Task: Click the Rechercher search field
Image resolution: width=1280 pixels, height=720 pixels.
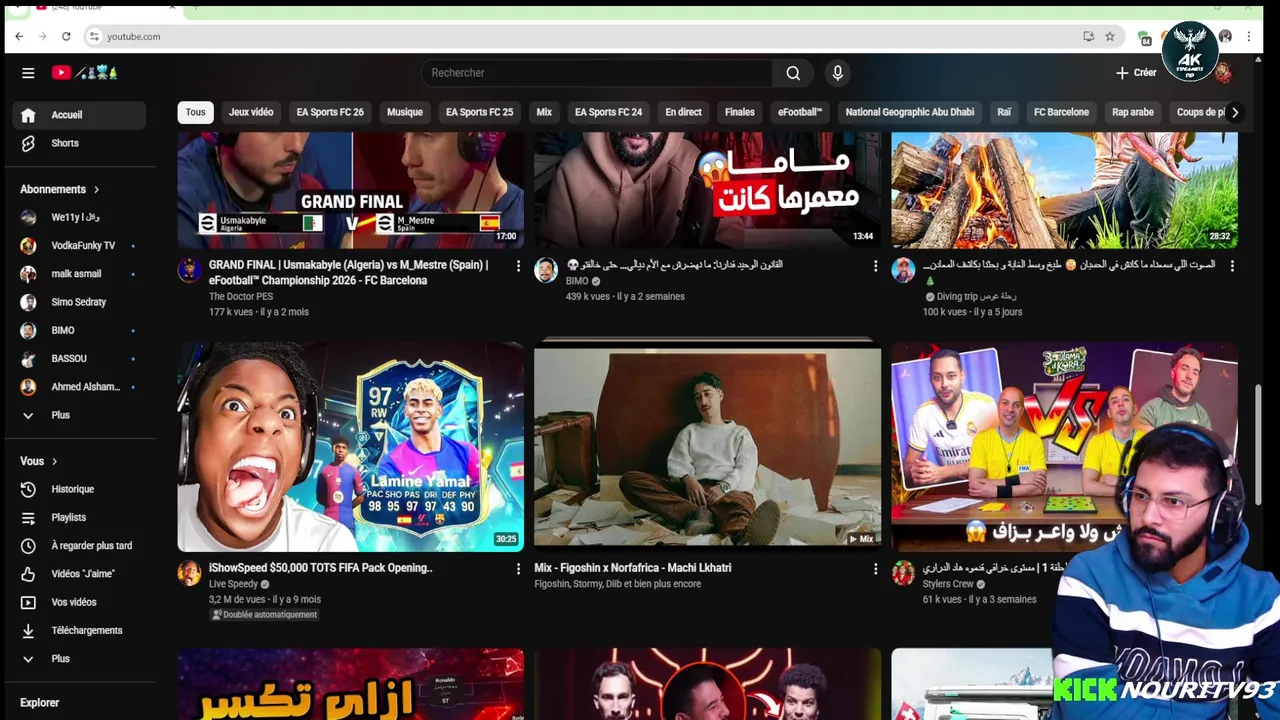Action: pos(596,72)
